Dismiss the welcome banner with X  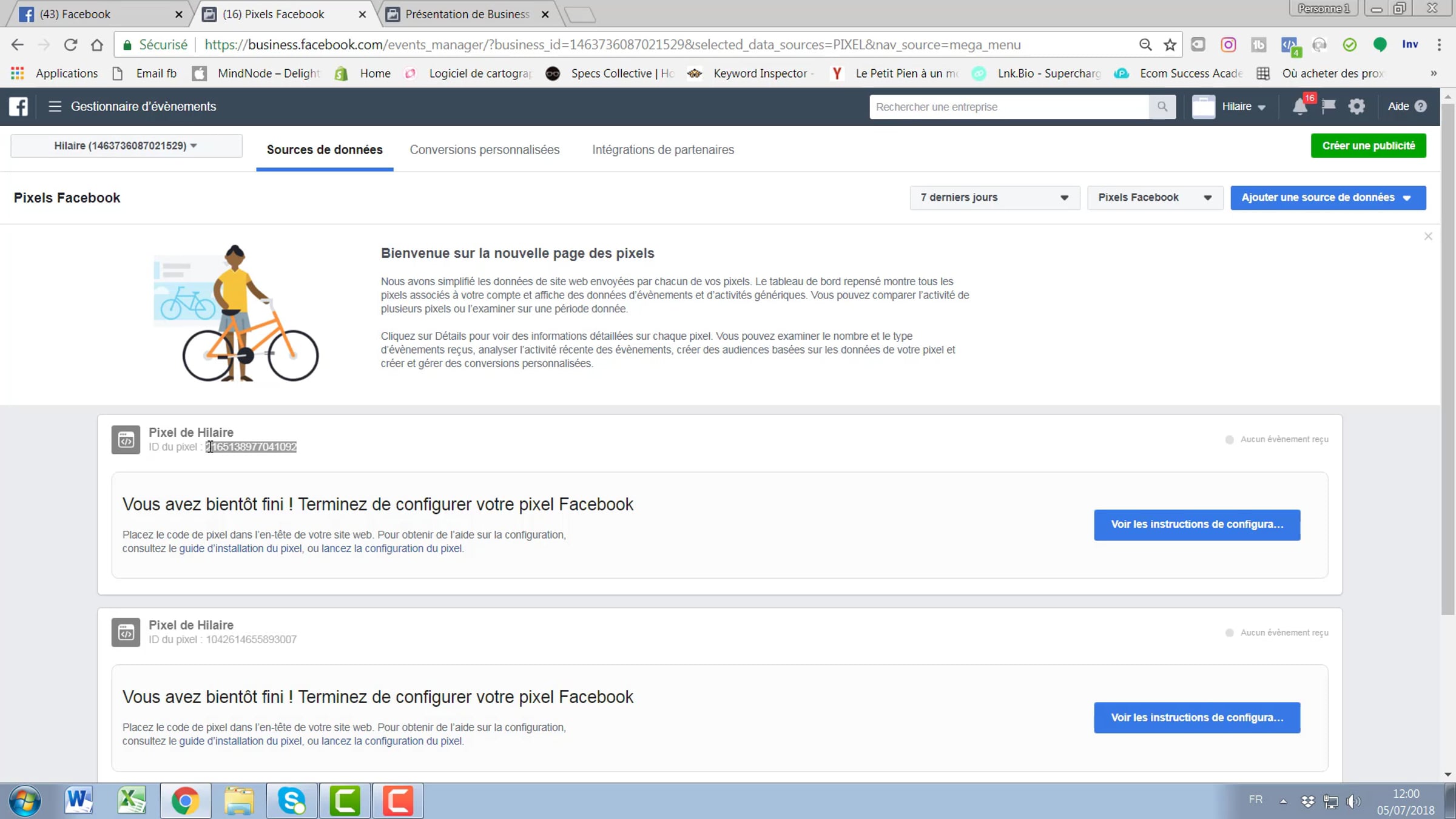(x=1428, y=236)
